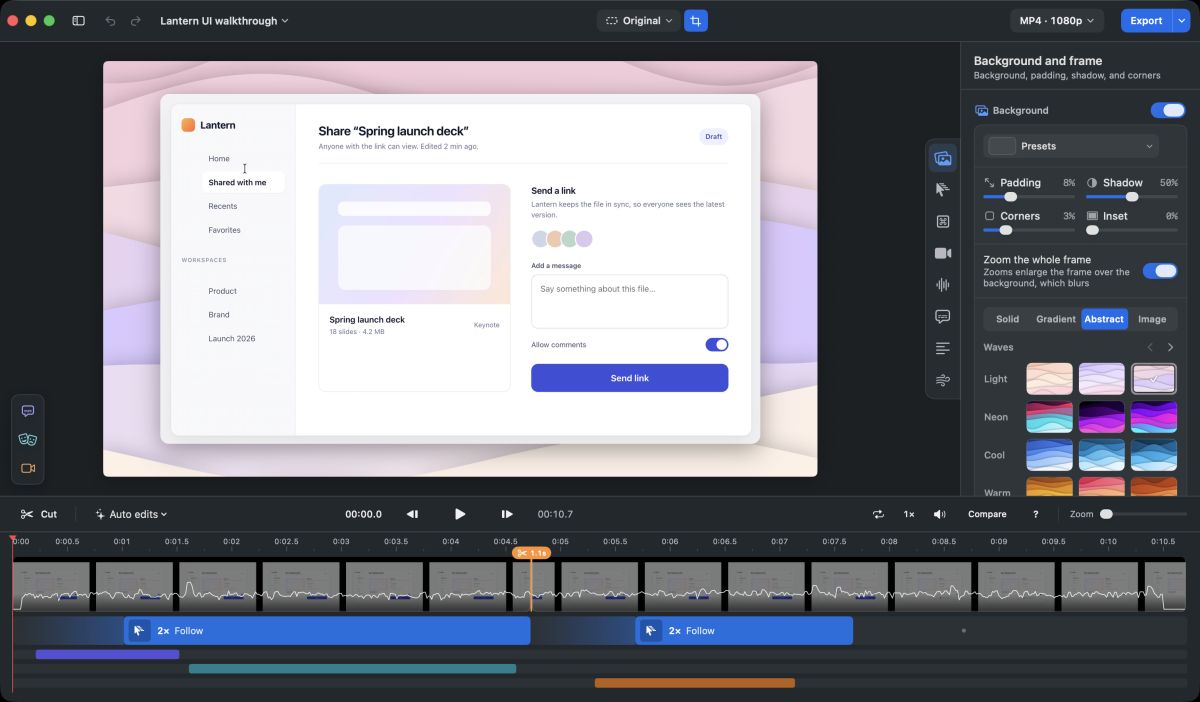Click the comment bubble icon beside preview
Image resolution: width=1200 pixels, height=702 pixels.
pyautogui.click(x=28, y=410)
